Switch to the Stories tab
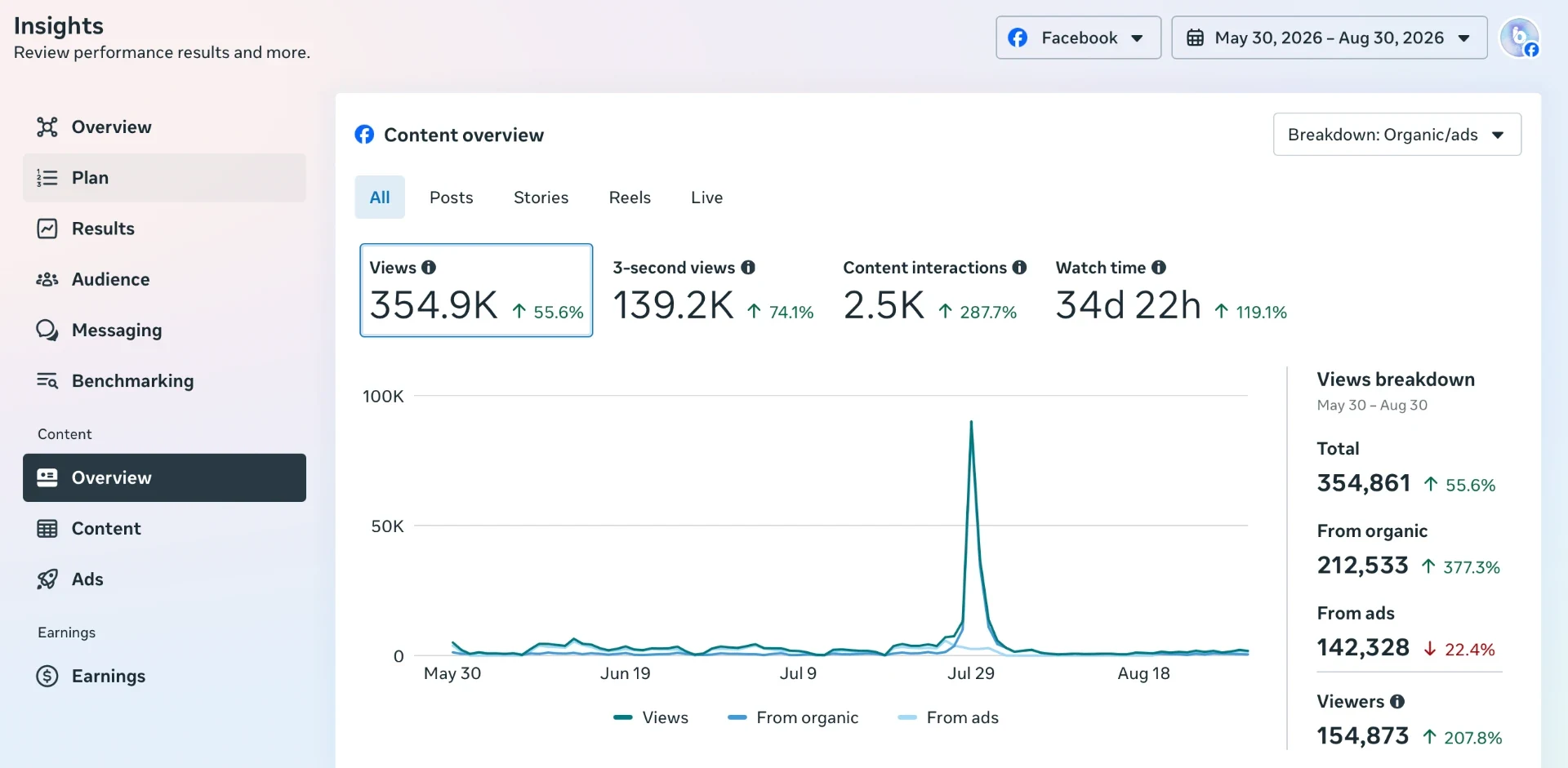The width and height of the screenshot is (1568, 768). pyautogui.click(x=541, y=198)
